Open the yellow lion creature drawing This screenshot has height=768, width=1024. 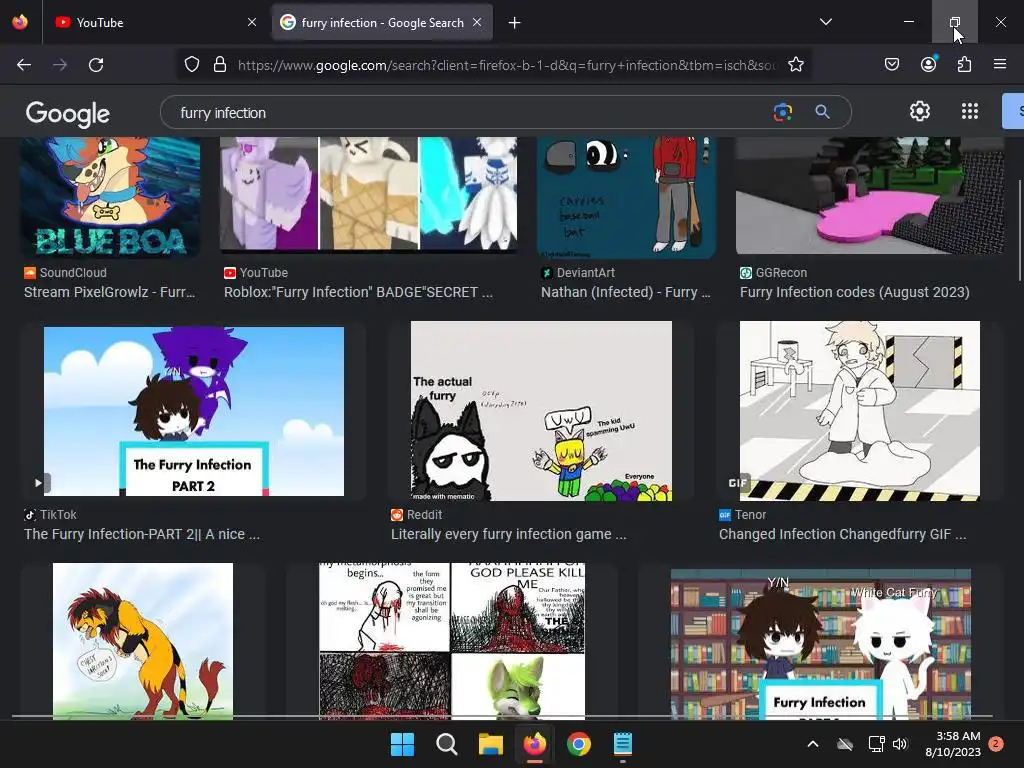click(142, 641)
